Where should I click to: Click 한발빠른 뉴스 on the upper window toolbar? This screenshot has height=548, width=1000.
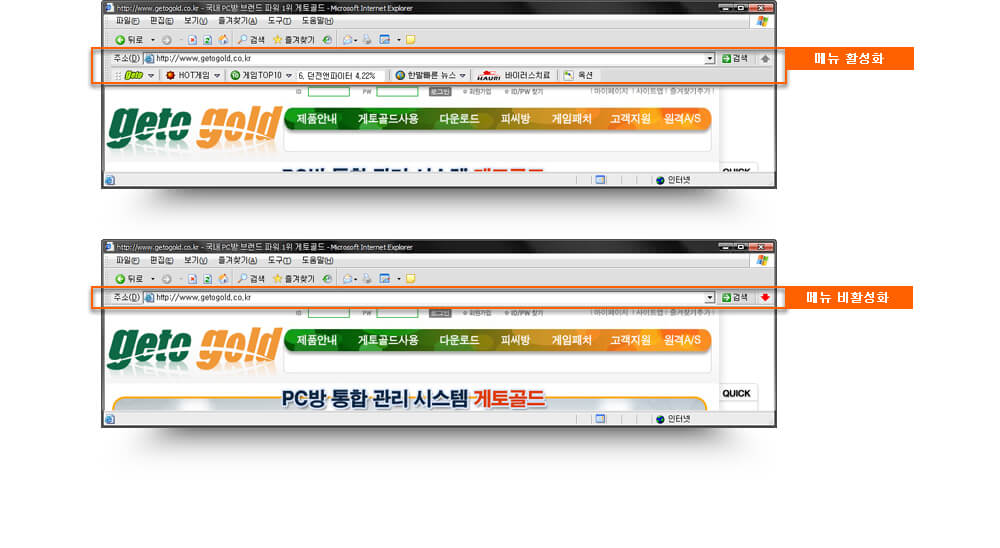point(425,75)
